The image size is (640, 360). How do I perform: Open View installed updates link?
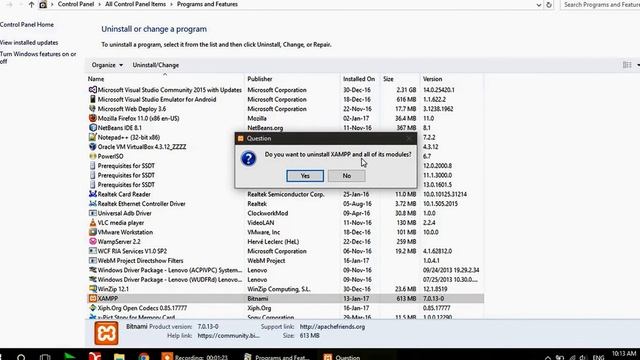pos(29,42)
